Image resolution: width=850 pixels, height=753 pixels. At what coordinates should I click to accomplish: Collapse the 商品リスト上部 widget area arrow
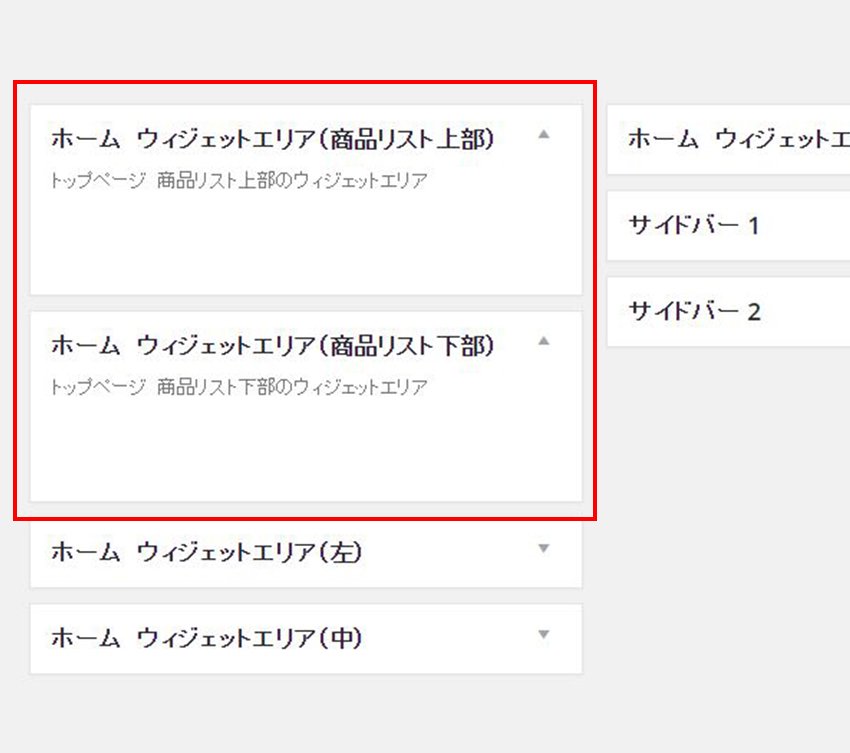tap(544, 134)
